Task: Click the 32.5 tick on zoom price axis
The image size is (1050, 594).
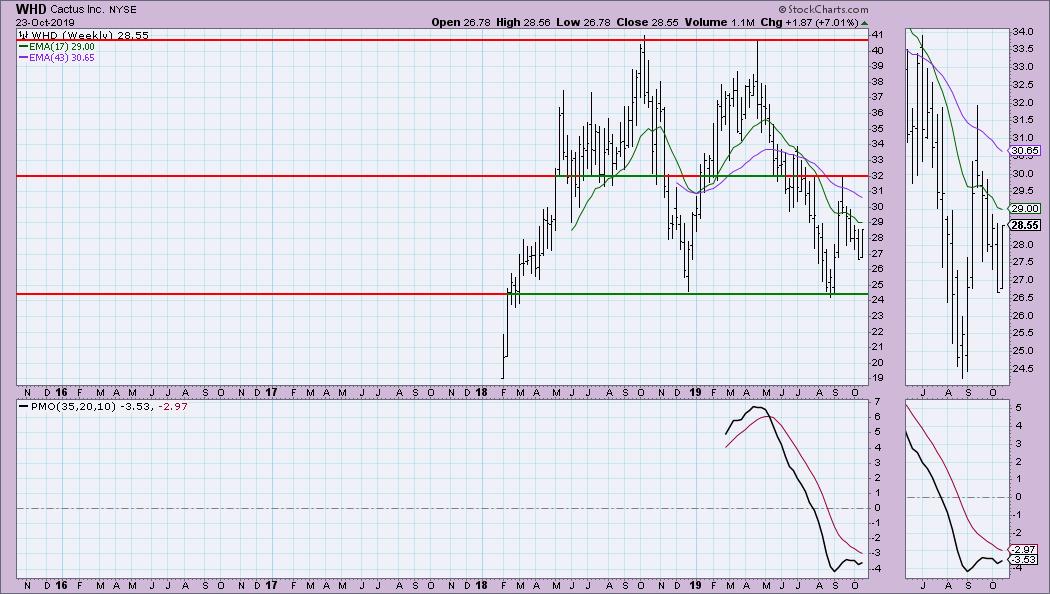Action: (x=1022, y=84)
